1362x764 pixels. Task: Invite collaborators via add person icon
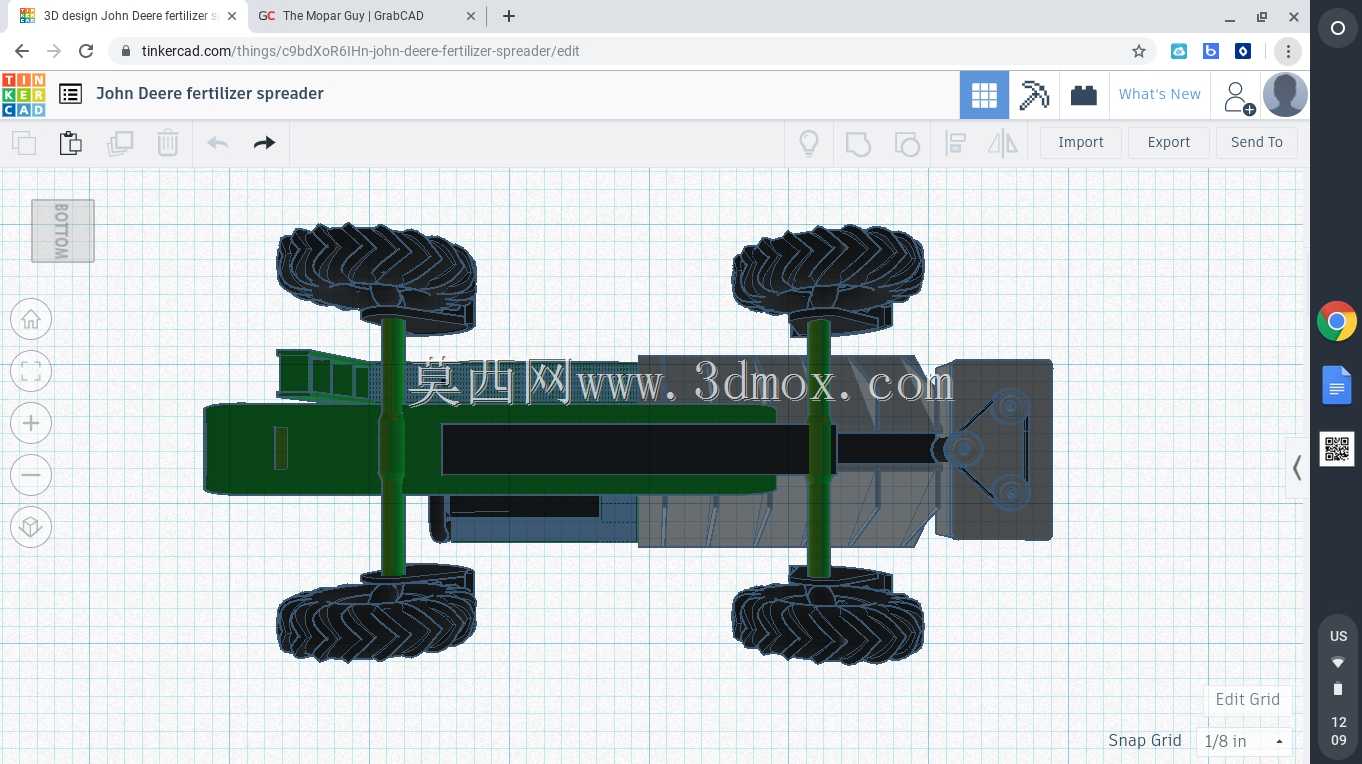click(1238, 97)
